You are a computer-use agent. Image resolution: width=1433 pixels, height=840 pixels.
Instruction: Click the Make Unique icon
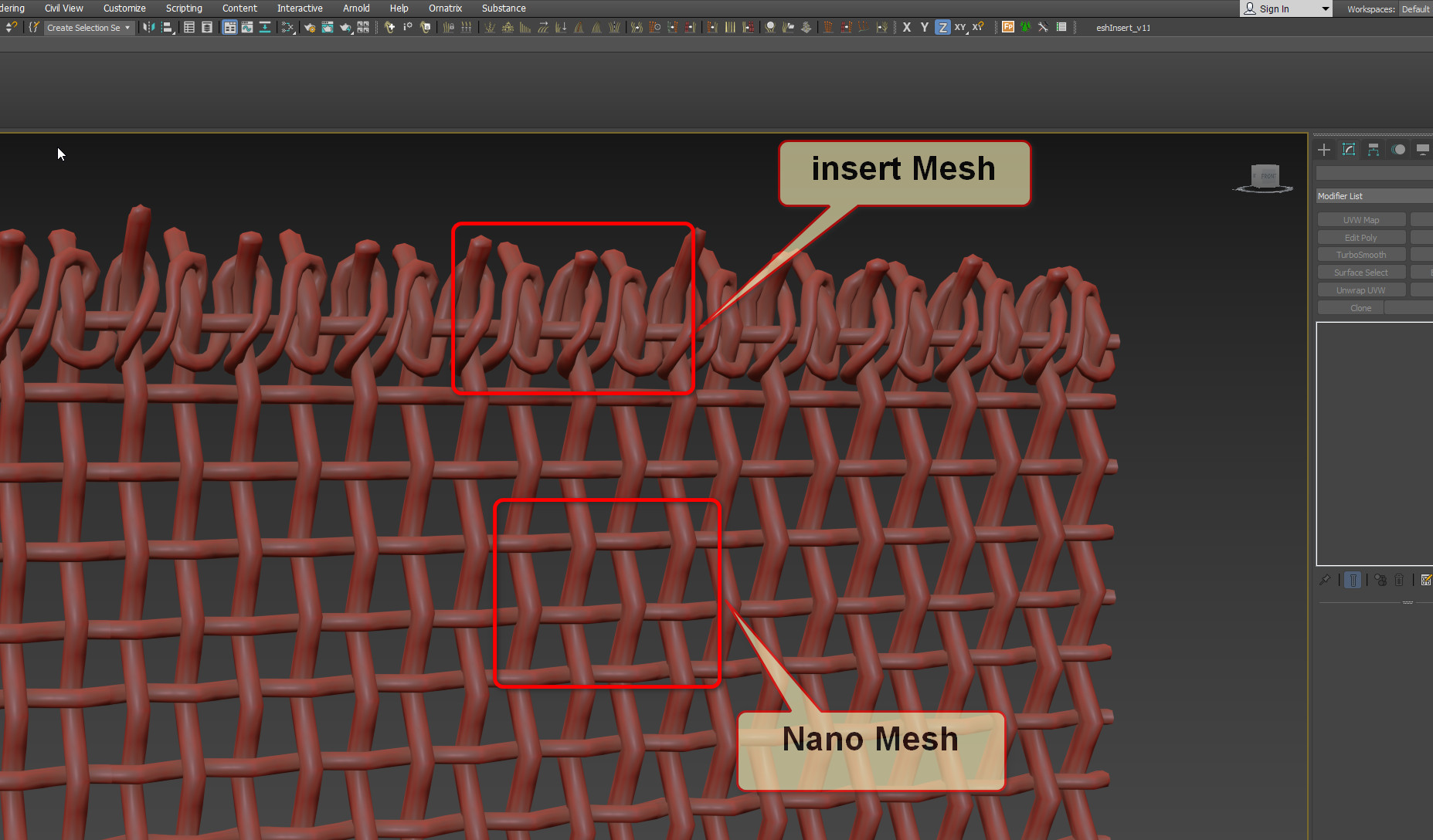[1380, 580]
